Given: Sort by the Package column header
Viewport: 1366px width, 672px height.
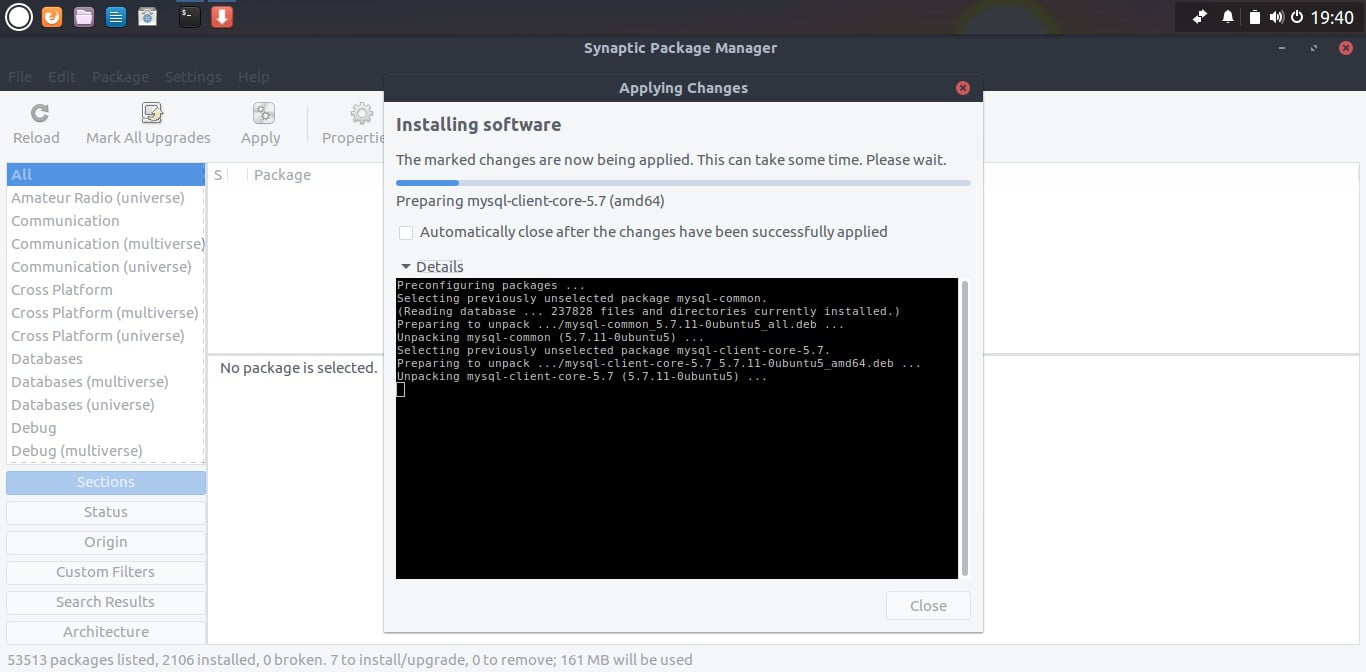Looking at the screenshot, I should pos(282,175).
